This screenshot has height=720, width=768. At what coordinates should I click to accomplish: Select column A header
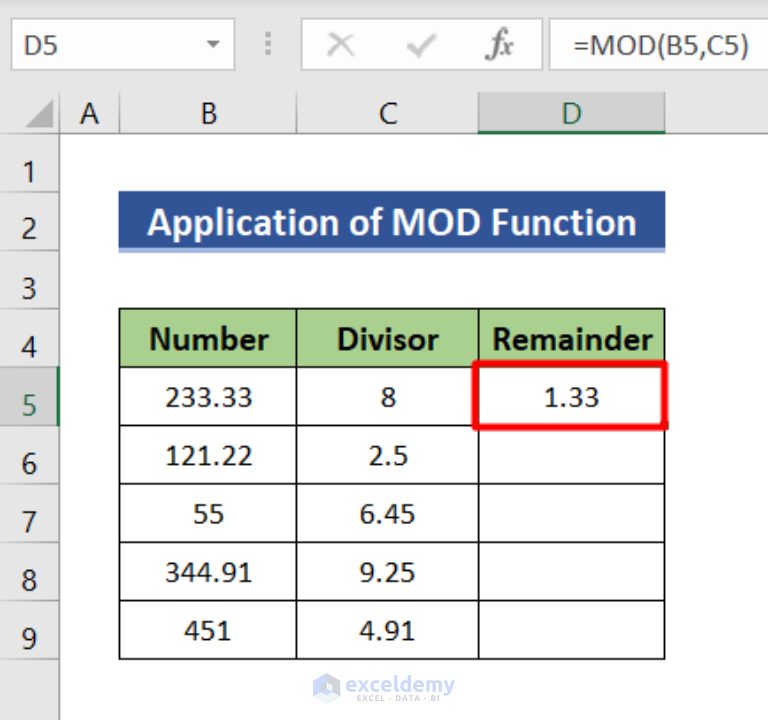point(90,113)
